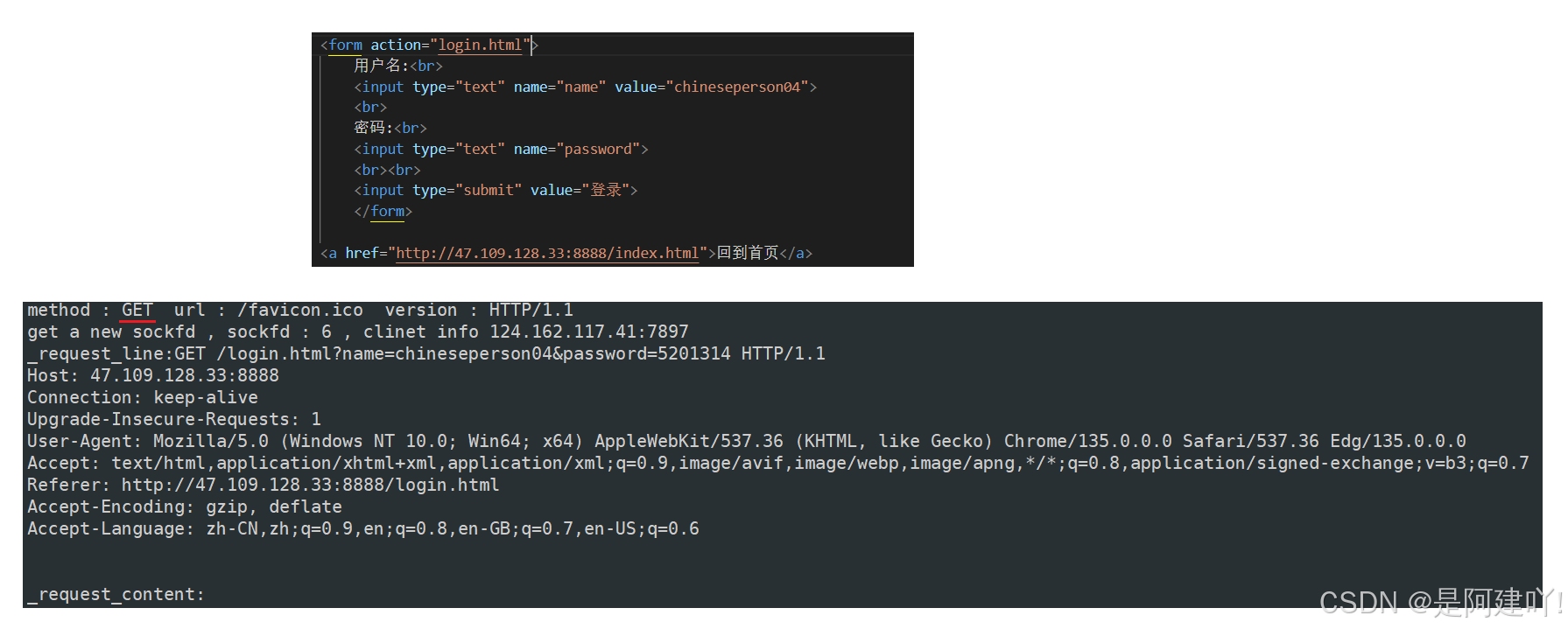The height and width of the screenshot is (629, 1568).
Task: Click the /favicon.ico url in terminal
Action: point(300,310)
